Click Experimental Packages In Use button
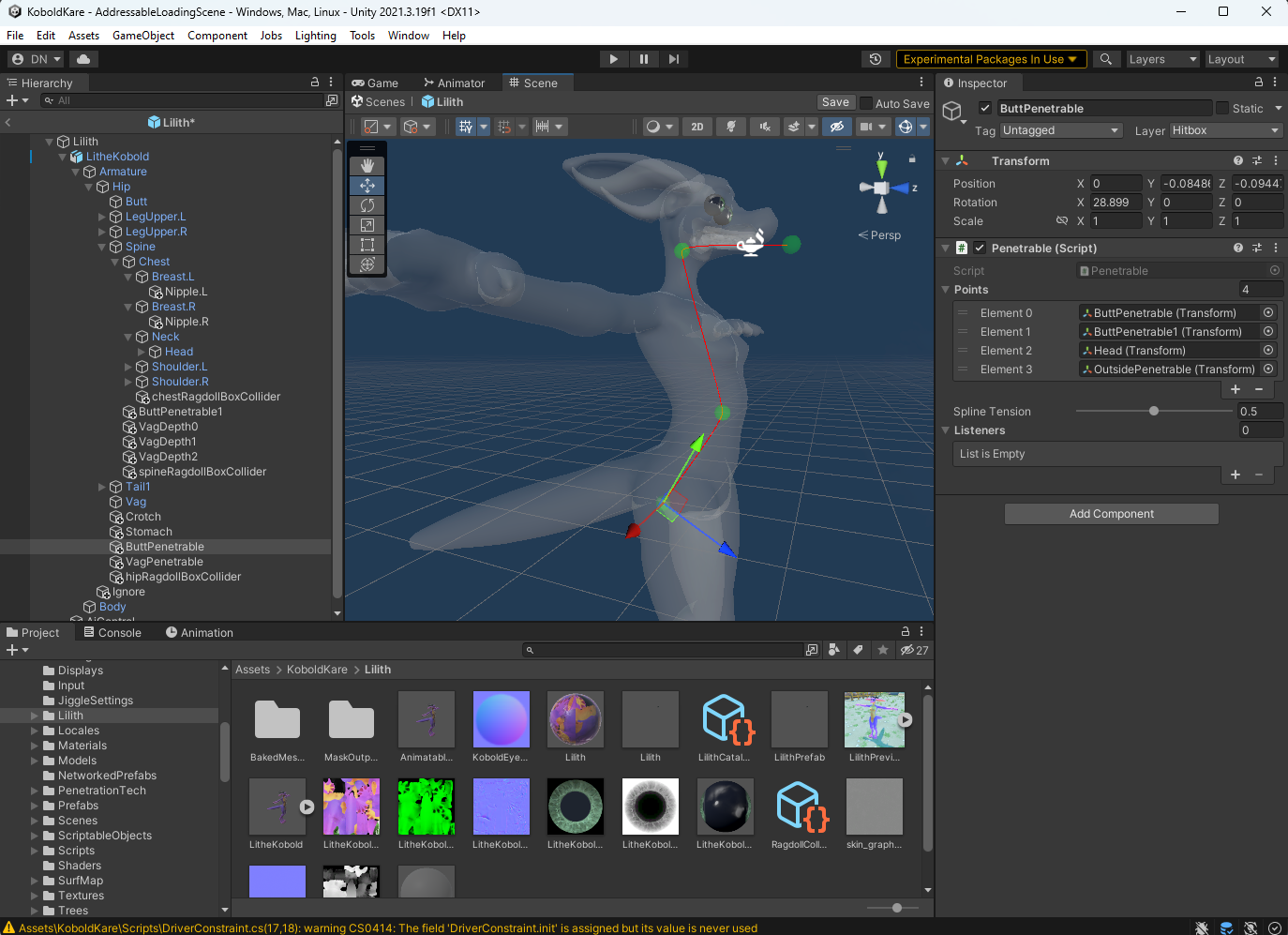The width and height of the screenshot is (1288, 935). coord(991,59)
